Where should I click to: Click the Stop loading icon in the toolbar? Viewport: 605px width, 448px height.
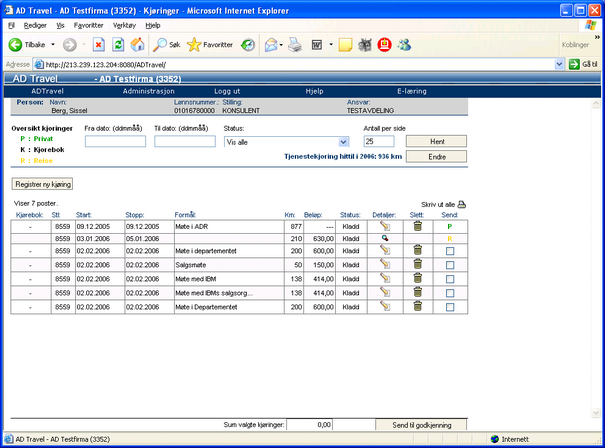99,45
